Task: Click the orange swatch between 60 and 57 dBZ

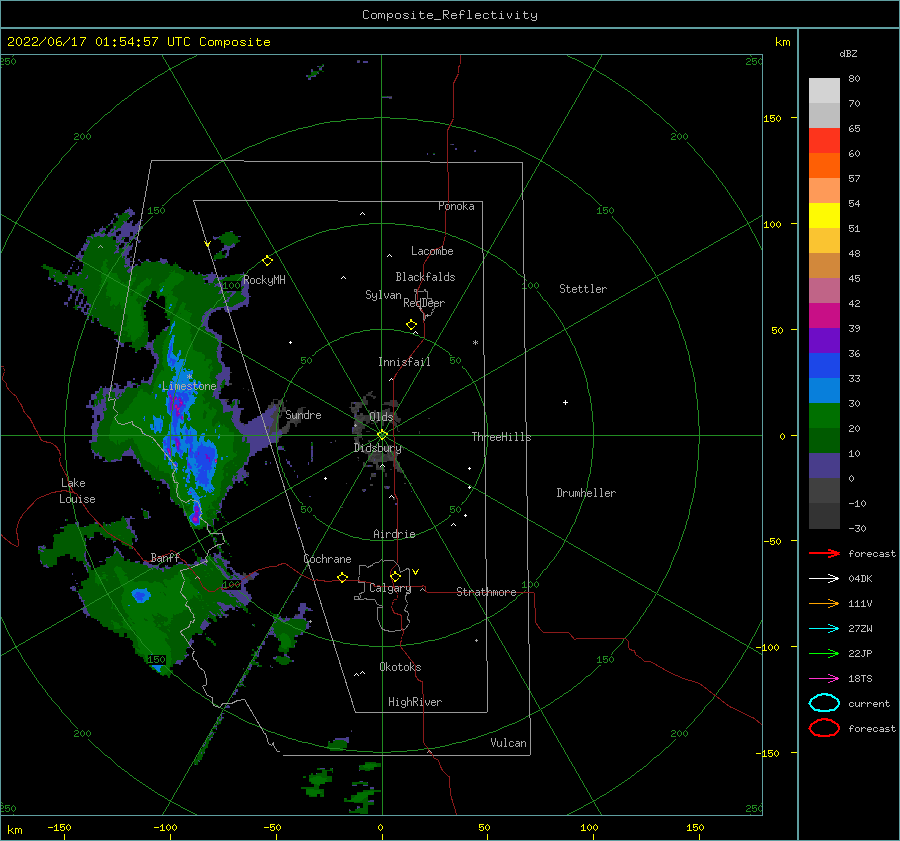Action: pos(824,165)
